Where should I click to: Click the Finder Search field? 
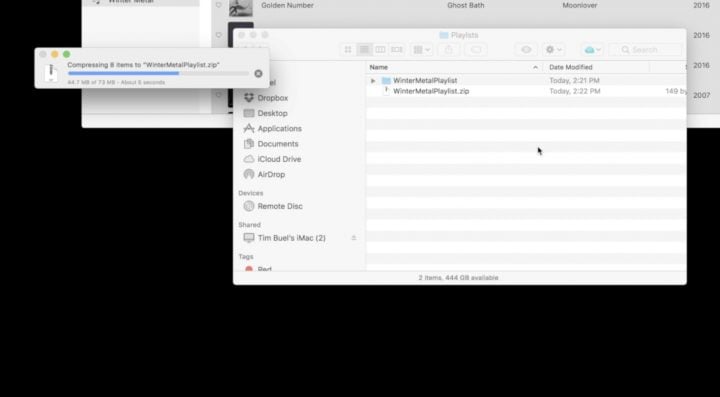[646, 50]
